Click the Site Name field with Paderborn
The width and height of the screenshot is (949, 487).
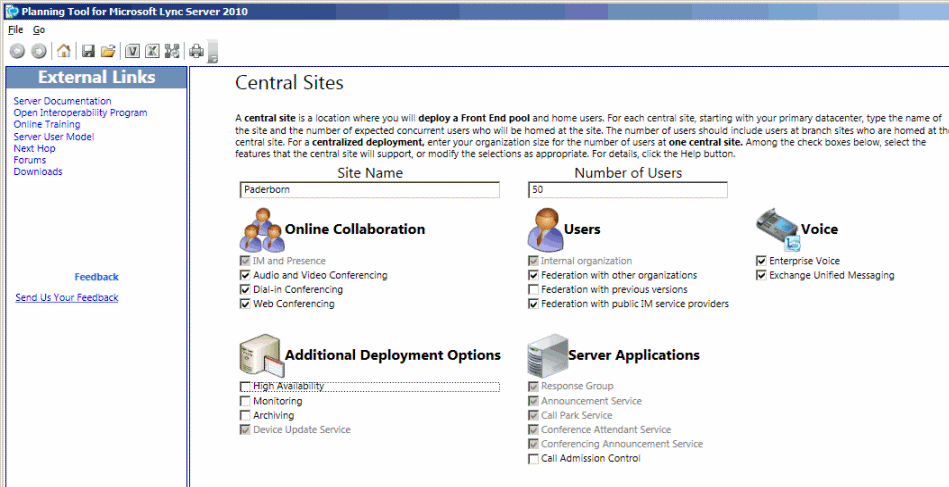point(370,190)
